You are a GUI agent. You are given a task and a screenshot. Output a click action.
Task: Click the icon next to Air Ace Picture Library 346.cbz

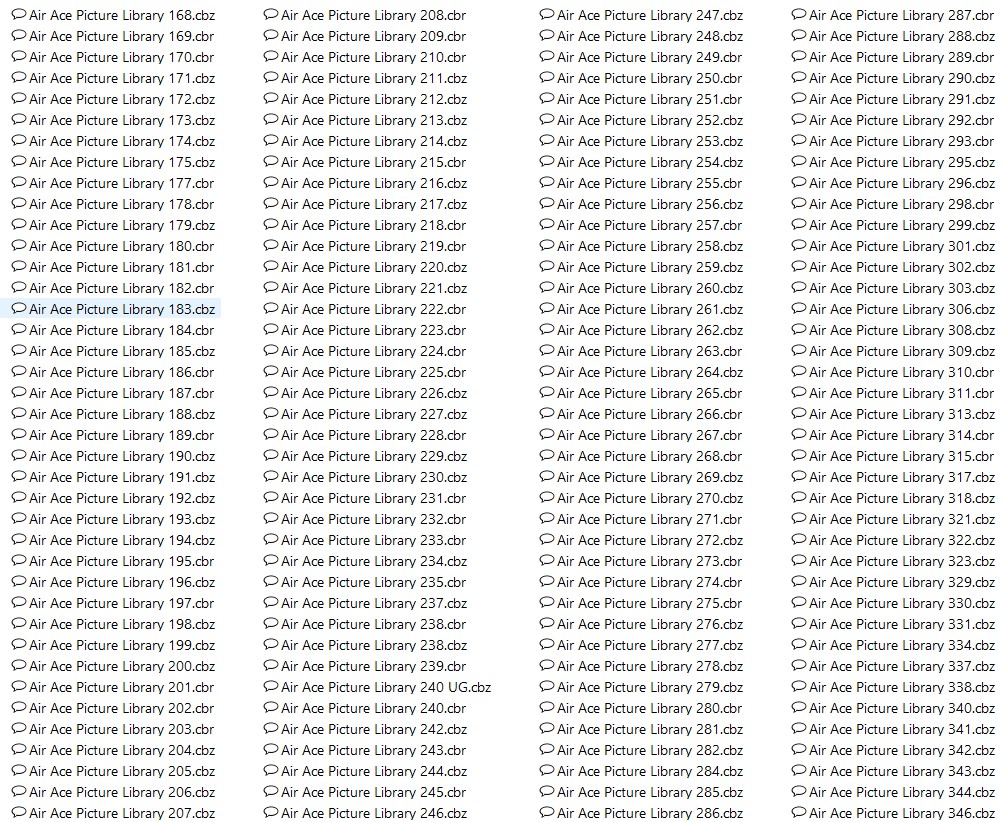click(x=799, y=813)
